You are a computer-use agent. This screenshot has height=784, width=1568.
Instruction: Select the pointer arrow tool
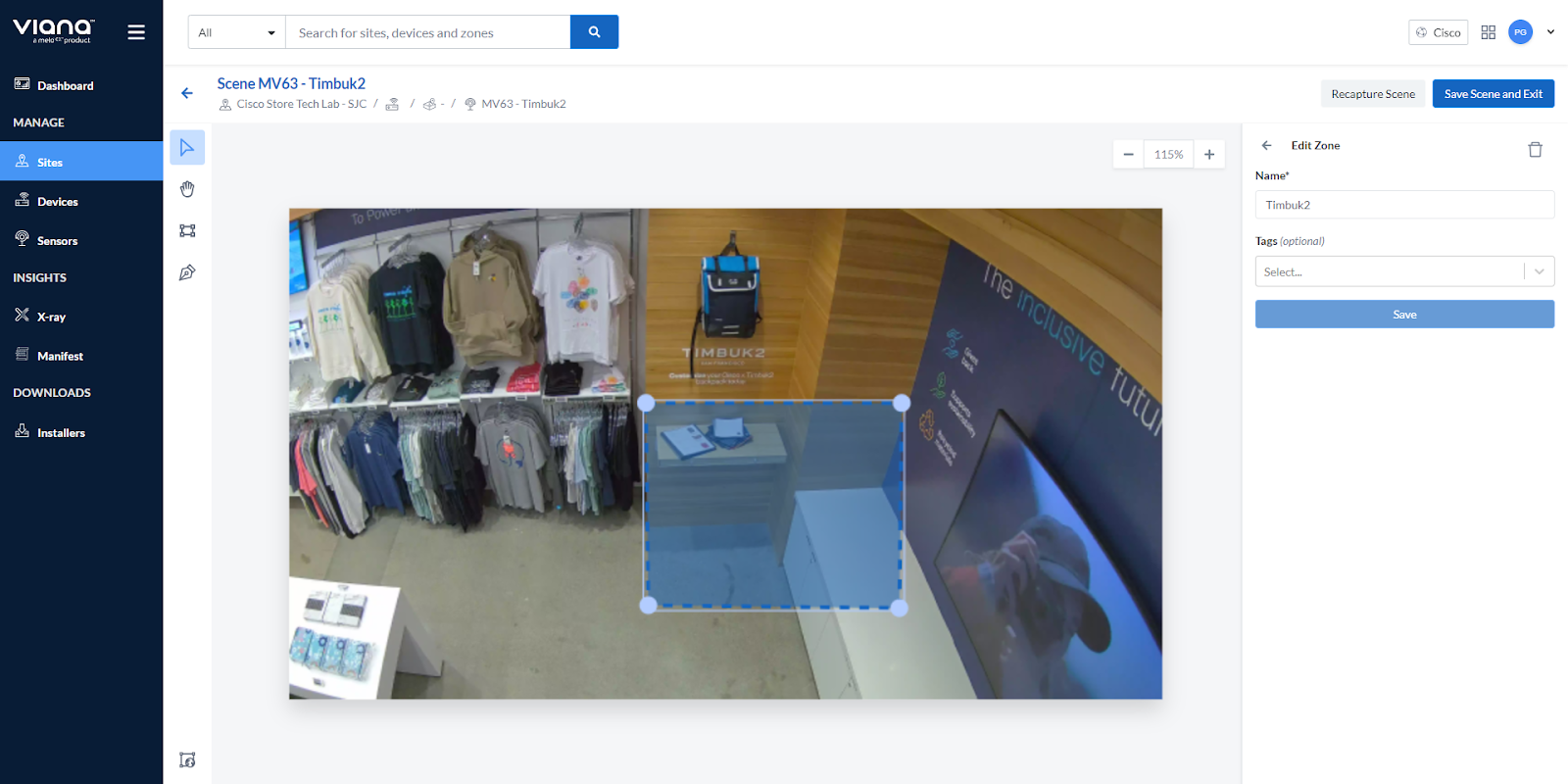click(187, 148)
